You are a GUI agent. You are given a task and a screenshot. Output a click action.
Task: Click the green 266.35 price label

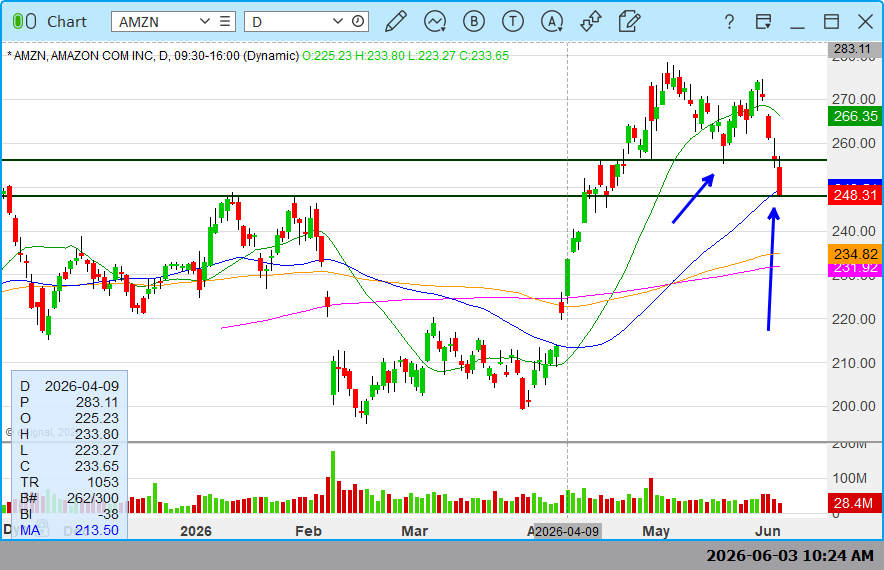[855, 116]
